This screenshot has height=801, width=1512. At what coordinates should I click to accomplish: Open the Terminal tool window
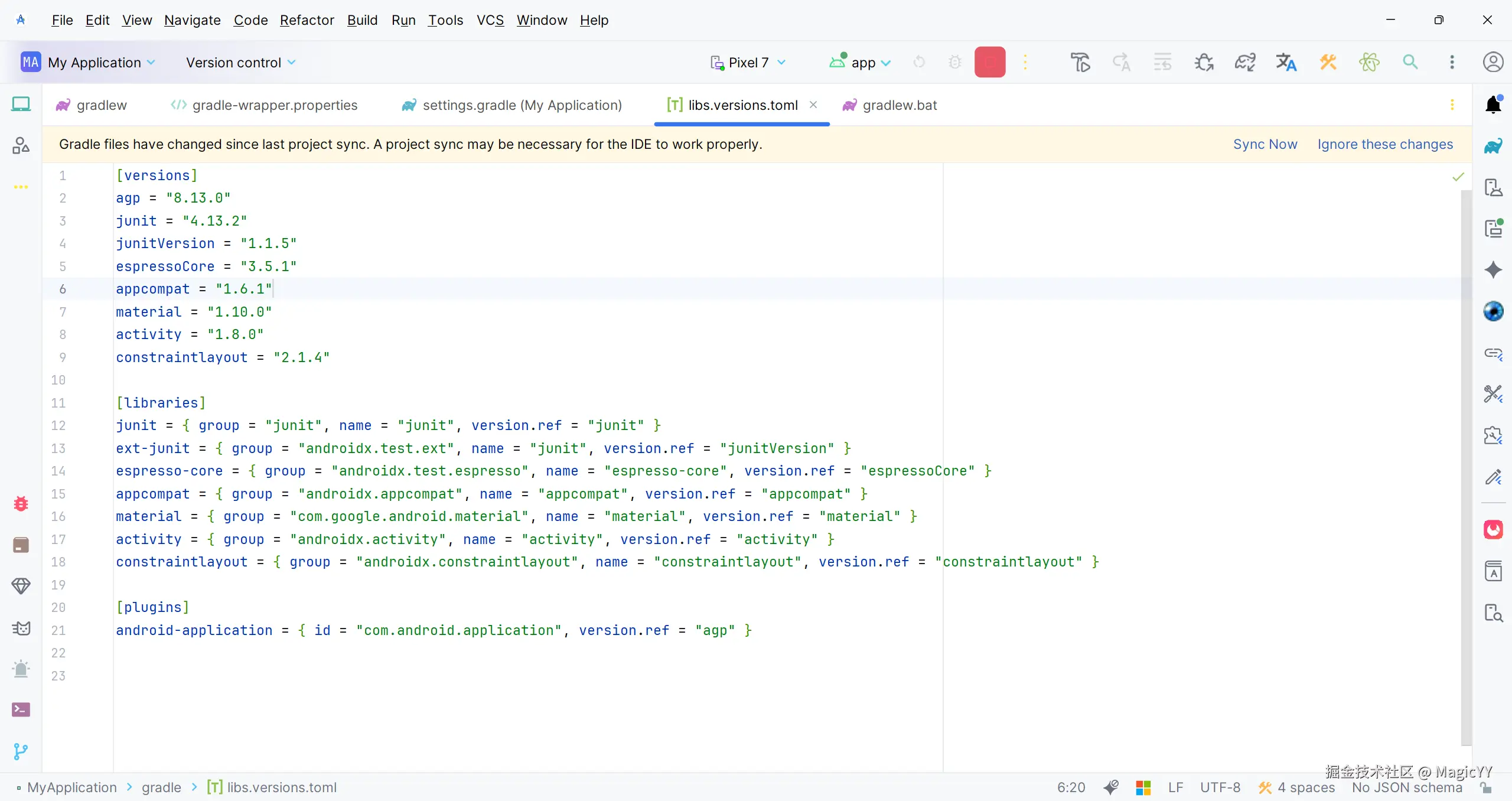point(21,709)
